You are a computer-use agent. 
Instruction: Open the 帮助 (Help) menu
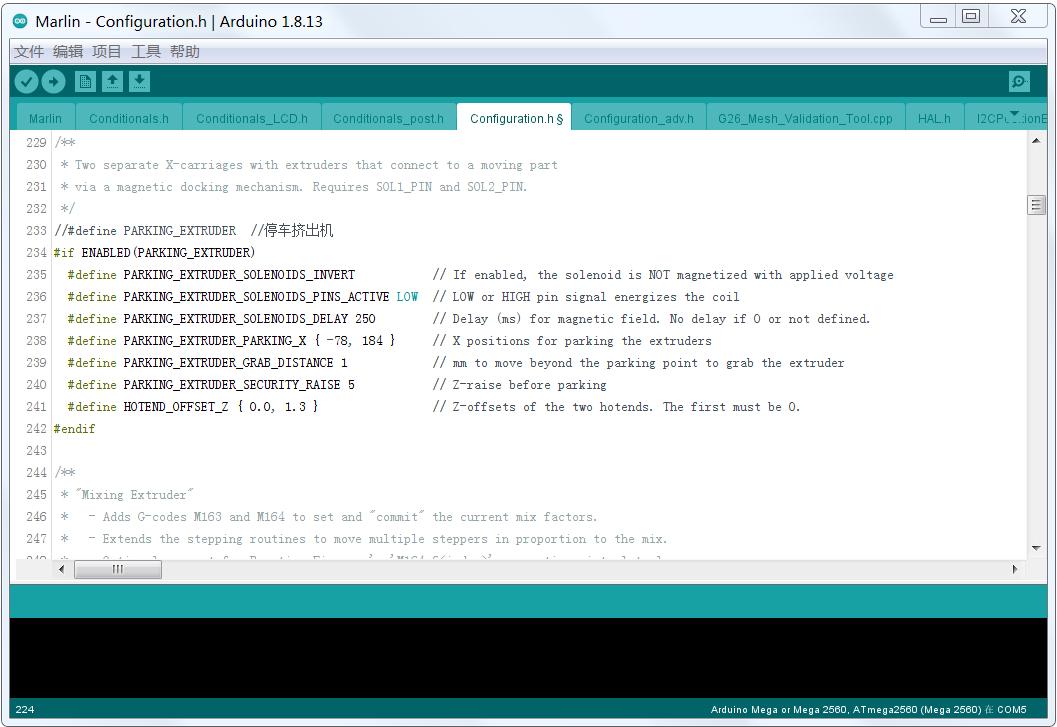[185, 52]
